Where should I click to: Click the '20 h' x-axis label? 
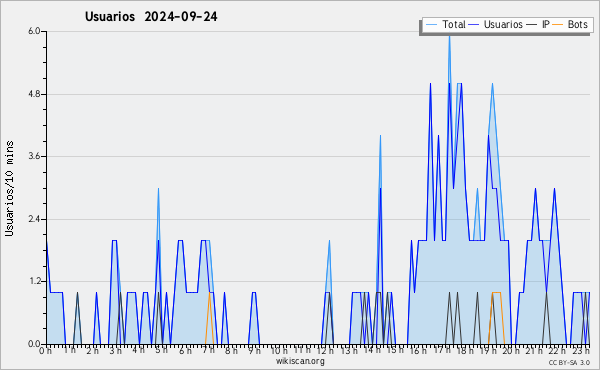point(511,350)
